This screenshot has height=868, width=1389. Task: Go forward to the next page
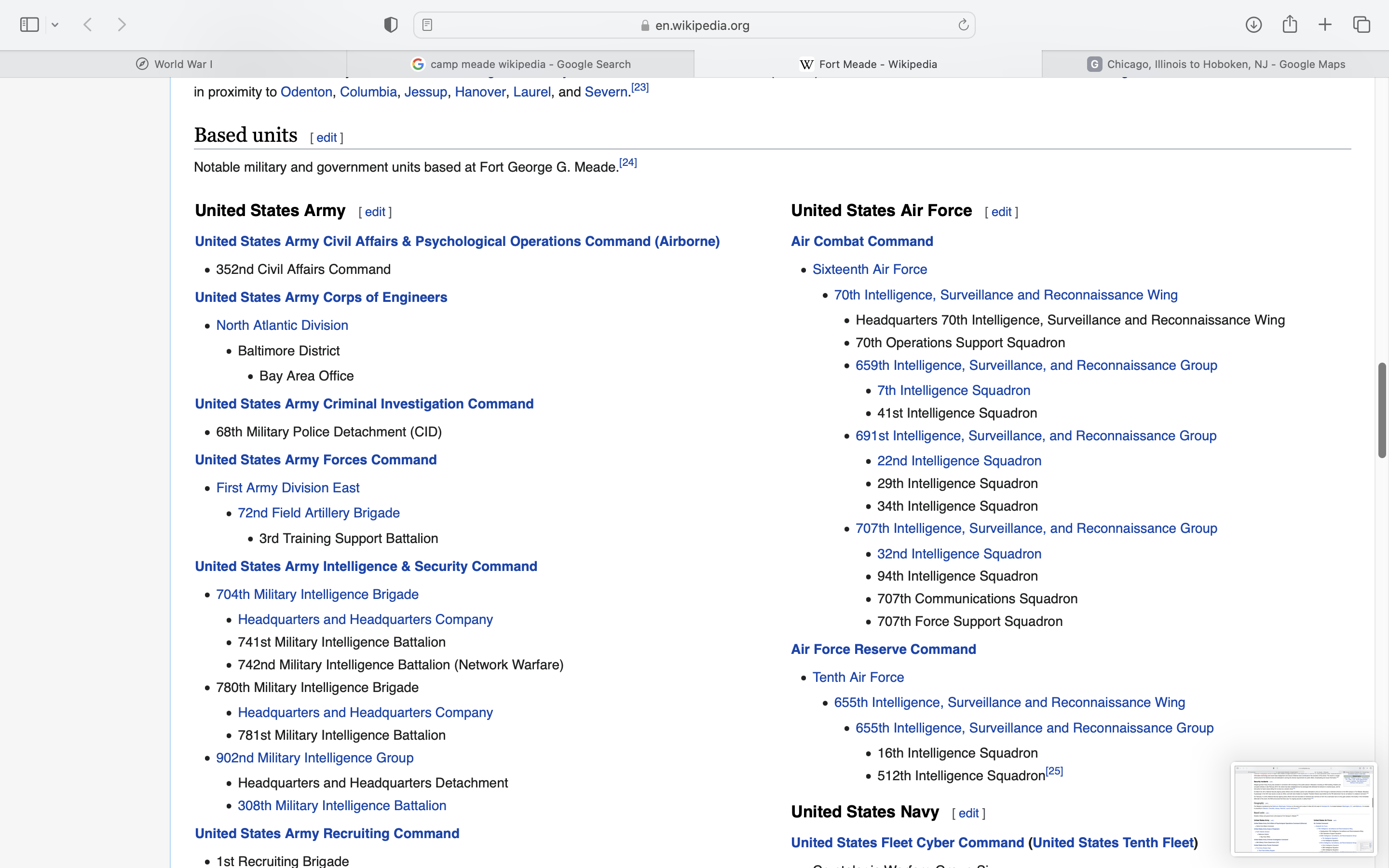tap(122, 25)
